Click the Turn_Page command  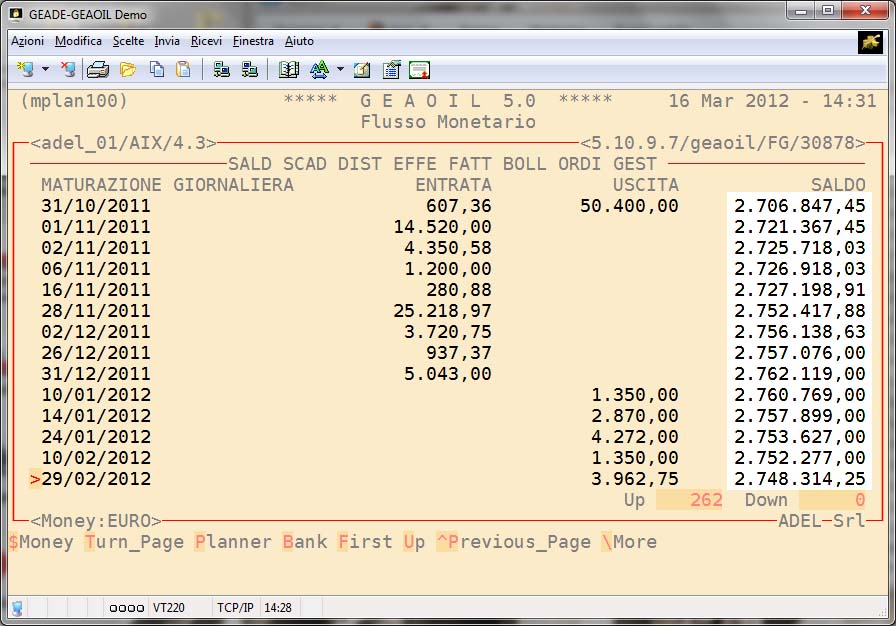[x=134, y=542]
